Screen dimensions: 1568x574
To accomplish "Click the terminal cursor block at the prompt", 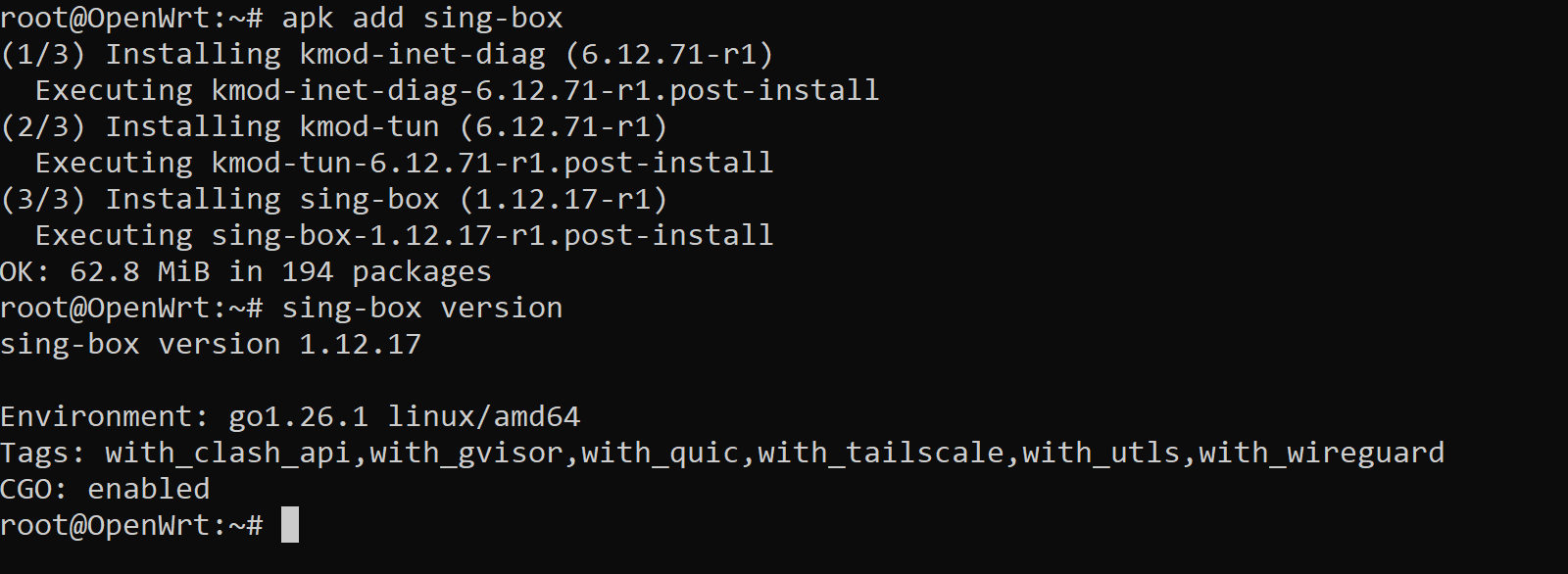I will pos(290,525).
